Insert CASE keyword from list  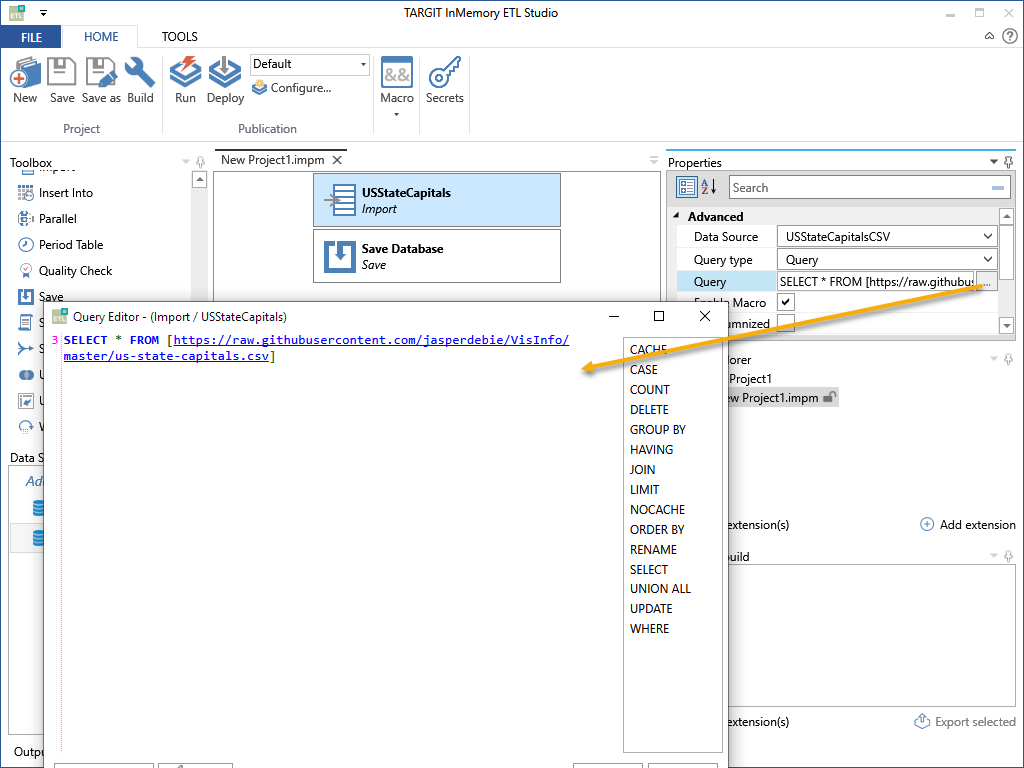pos(644,370)
